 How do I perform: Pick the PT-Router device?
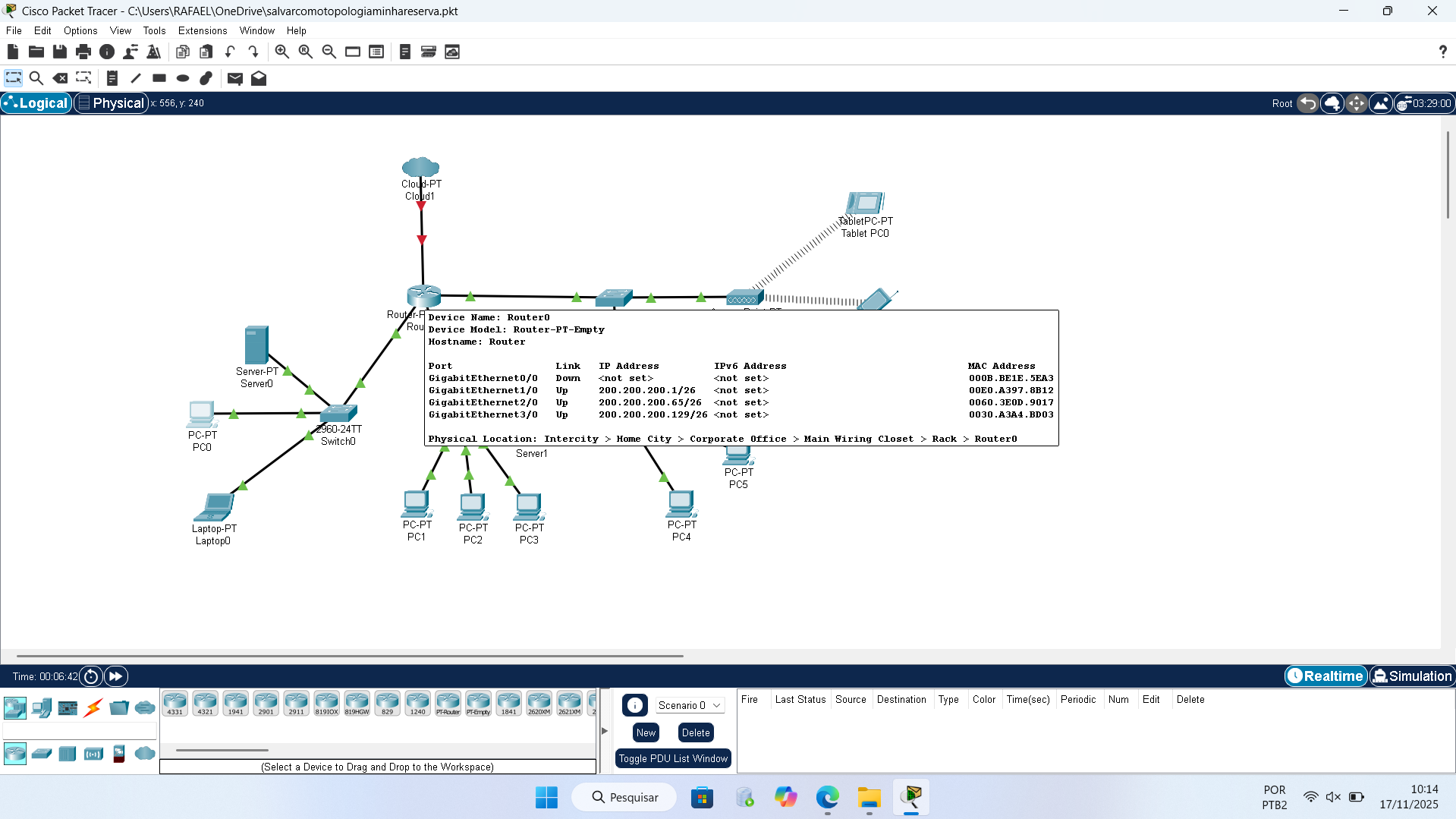[448, 704]
